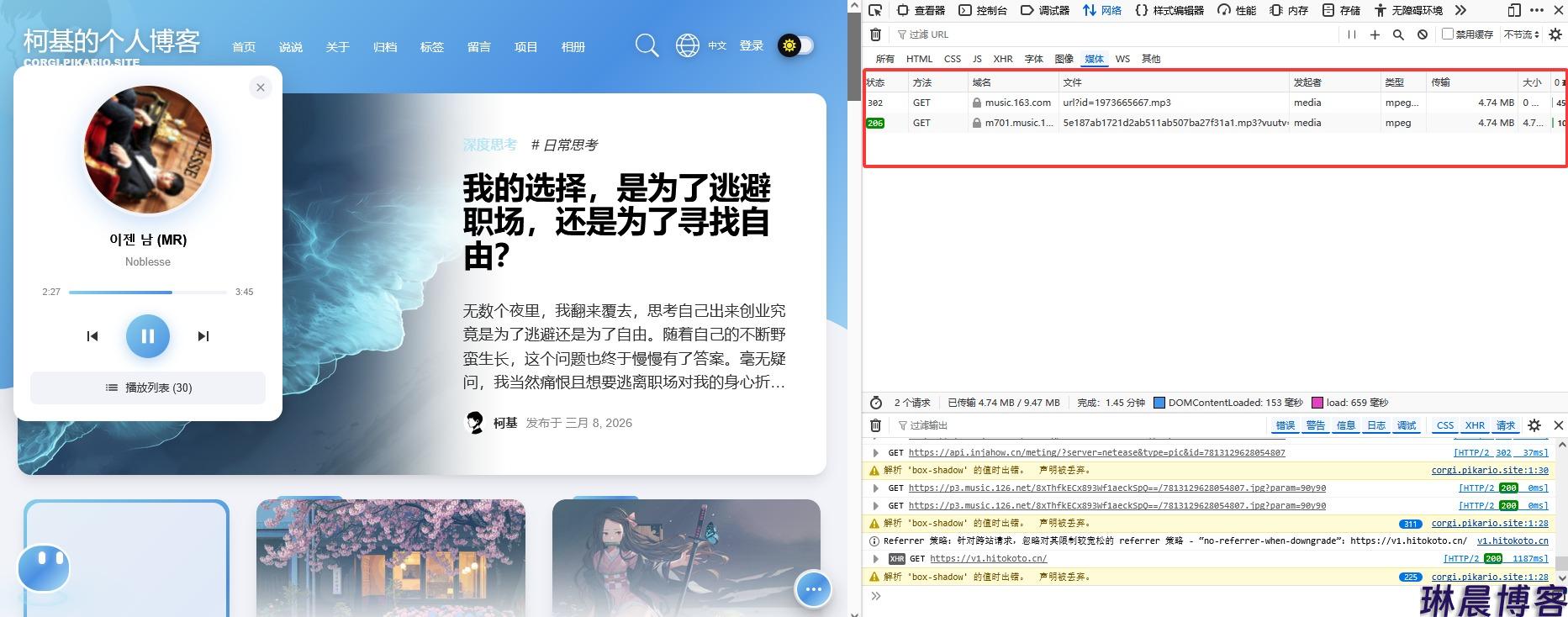Open the 归档 archive nav item
The width and height of the screenshot is (1568, 617).
[x=385, y=47]
